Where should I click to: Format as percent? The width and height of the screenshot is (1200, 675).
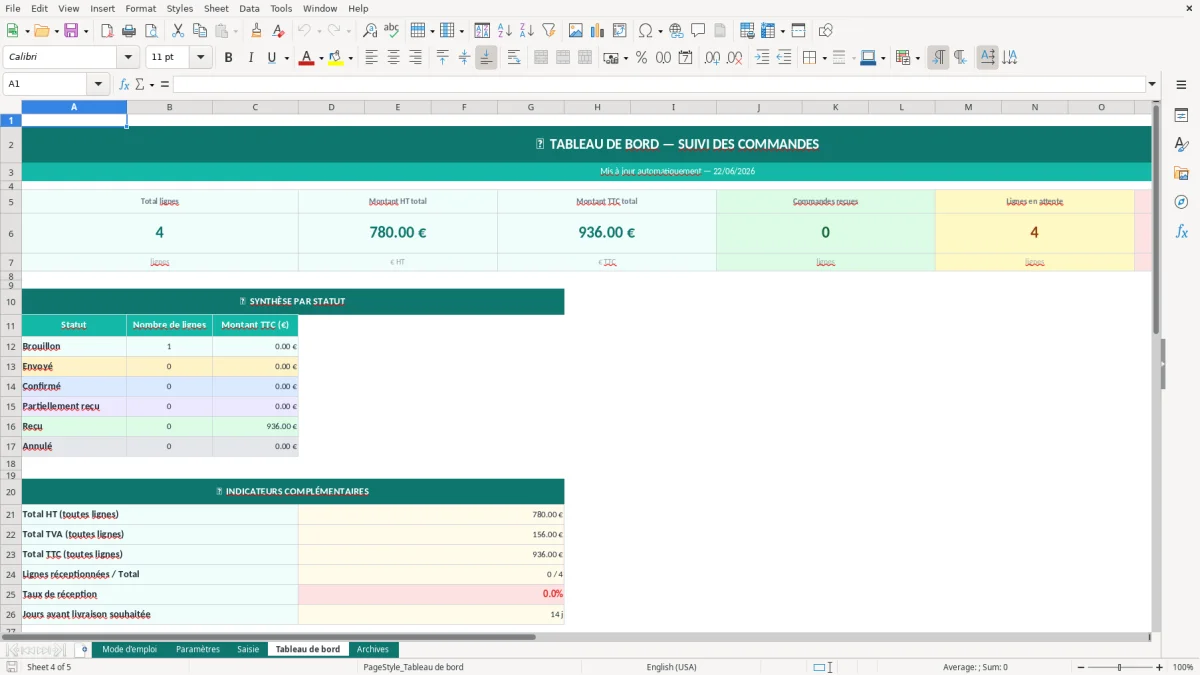click(x=641, y=58)
